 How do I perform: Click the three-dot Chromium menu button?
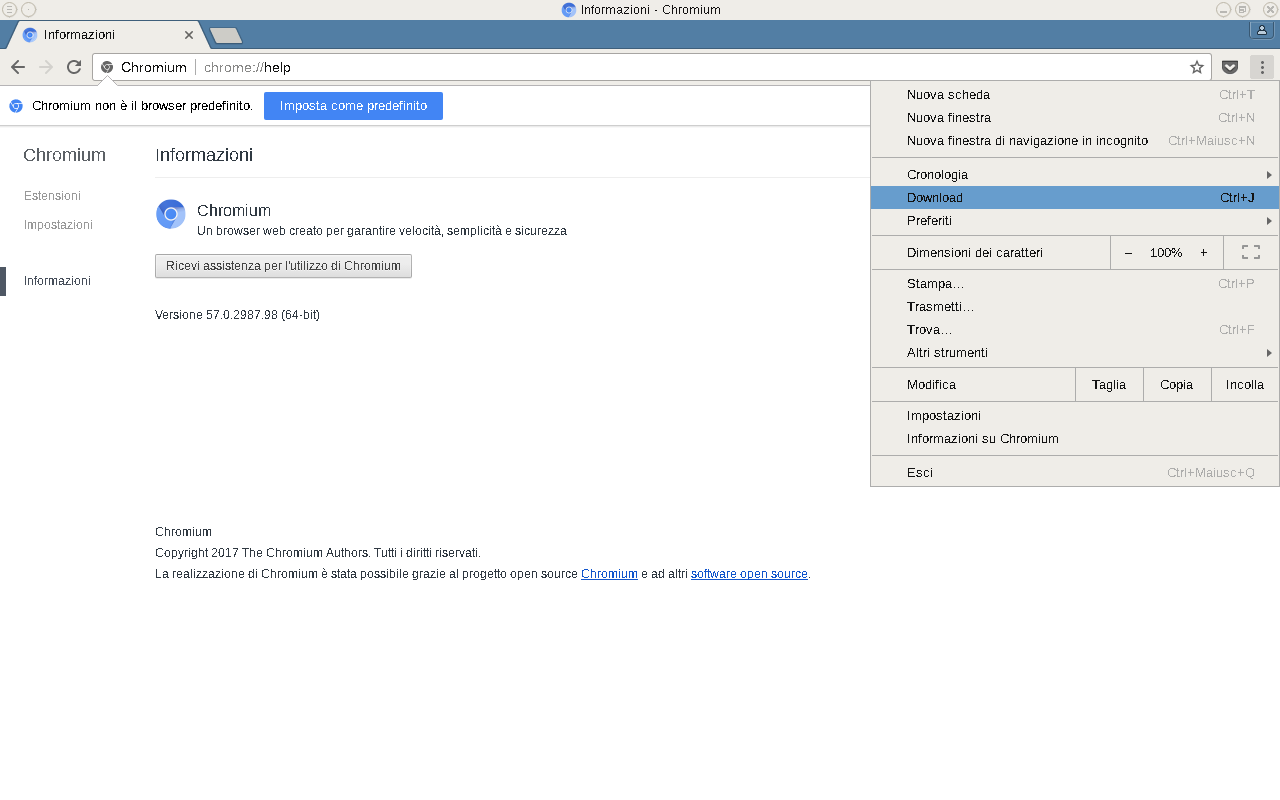[x=1262, y=67]
